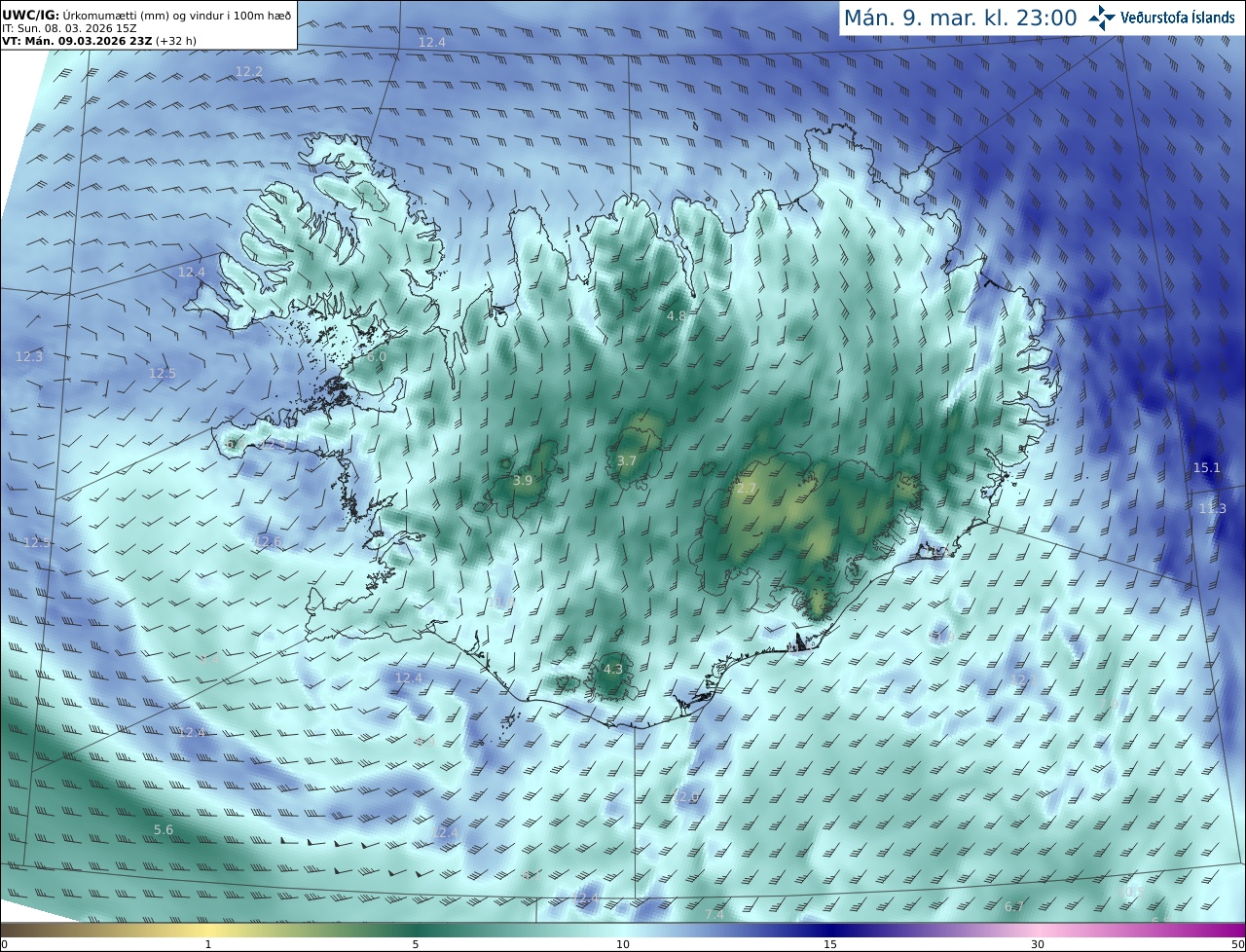Click the 12.2 value on the map
This screenshot has width=1246, height=952.
tap(249, 72)
